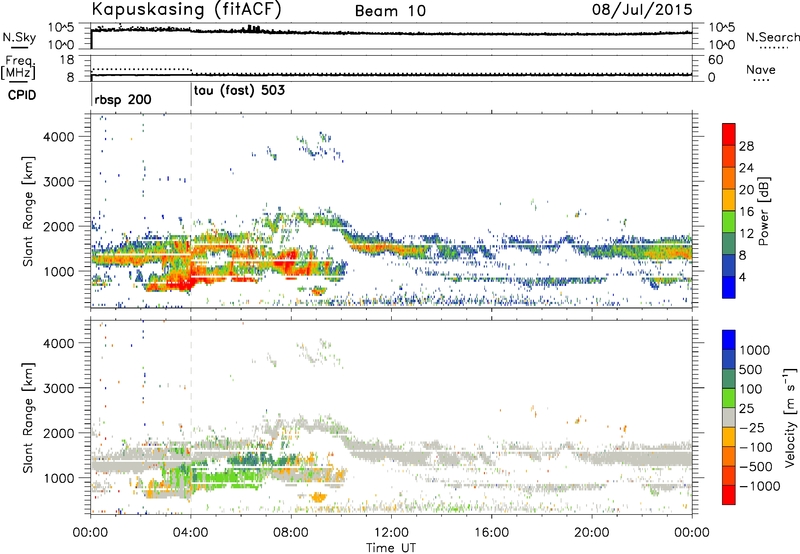Click the '08:00' time tick label
The height and width of the screenshot is (554, 800).
291,533
